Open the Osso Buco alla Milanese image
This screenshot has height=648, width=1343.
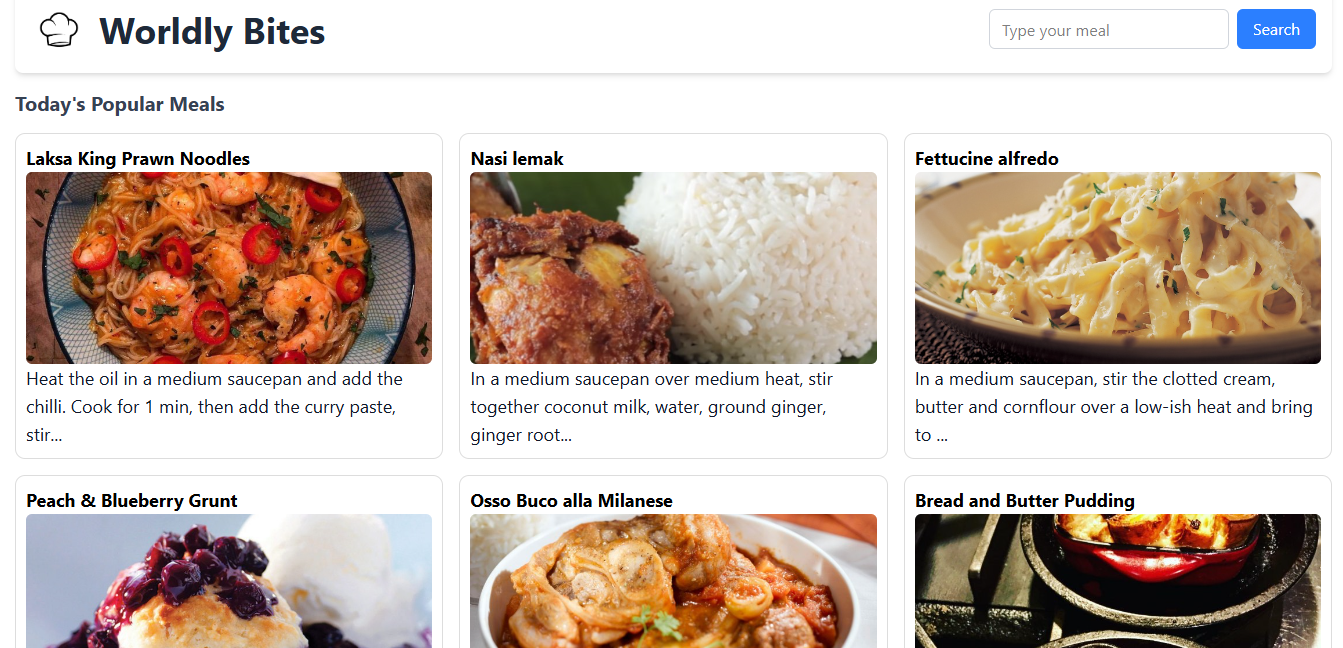click(673, 582)
